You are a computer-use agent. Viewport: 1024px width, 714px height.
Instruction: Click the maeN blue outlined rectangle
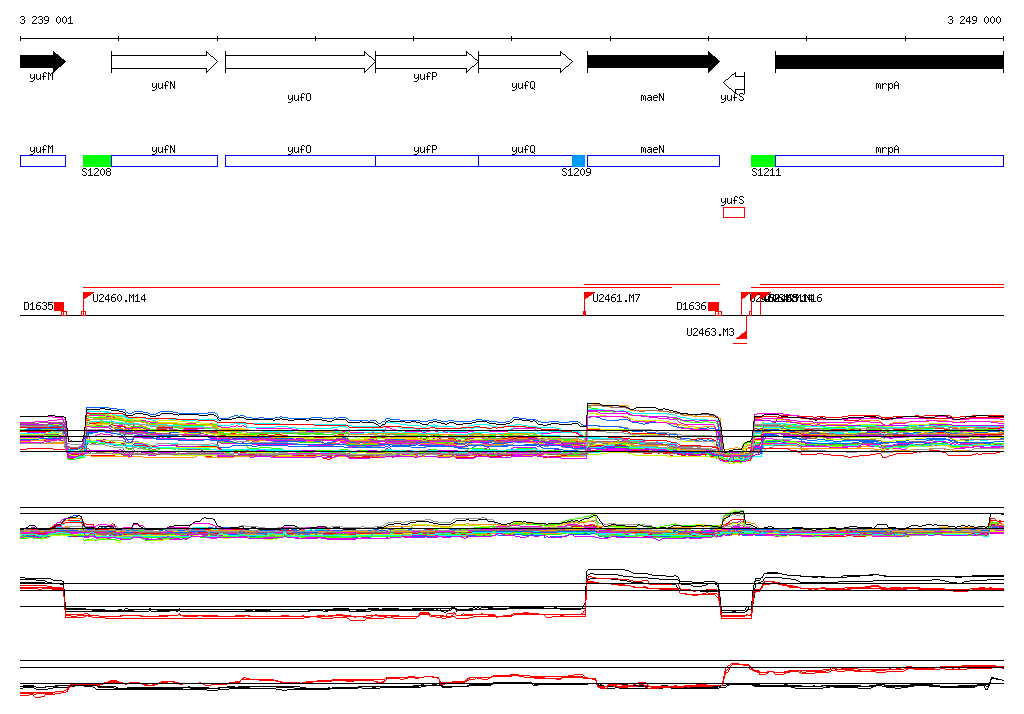pos(653,161)
